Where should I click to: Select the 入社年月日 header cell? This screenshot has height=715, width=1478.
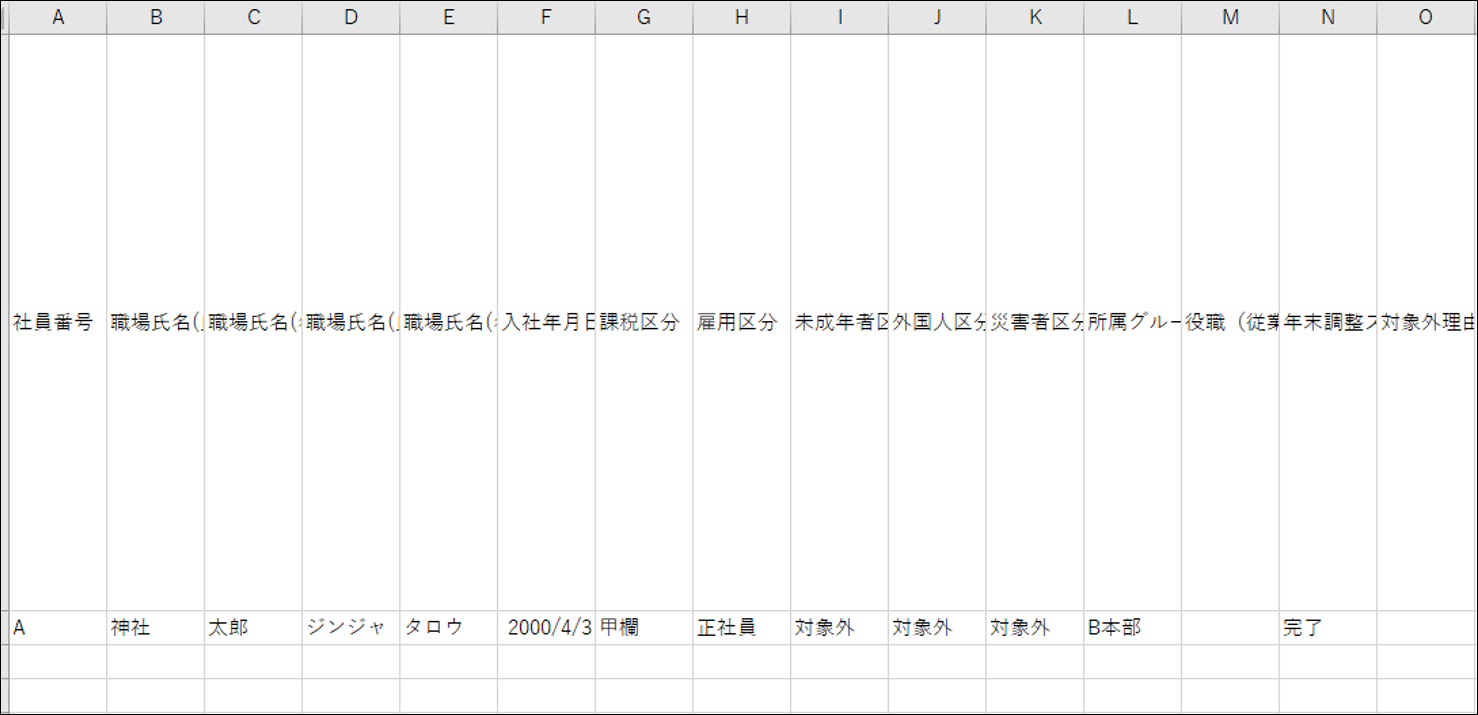[x=546, y=322]
